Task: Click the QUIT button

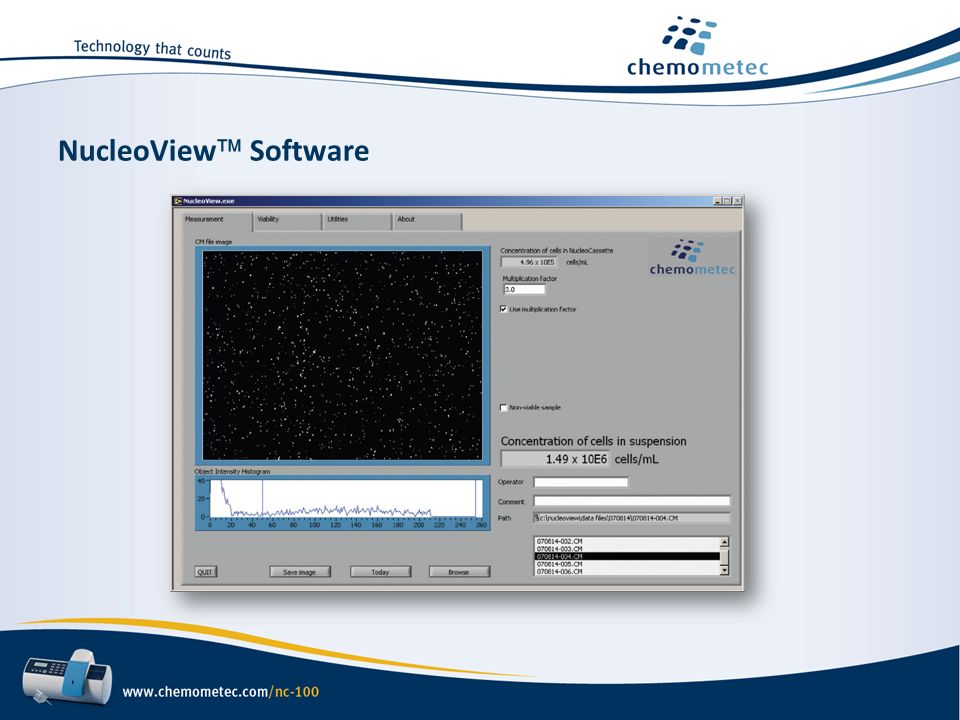Action: 205,572
